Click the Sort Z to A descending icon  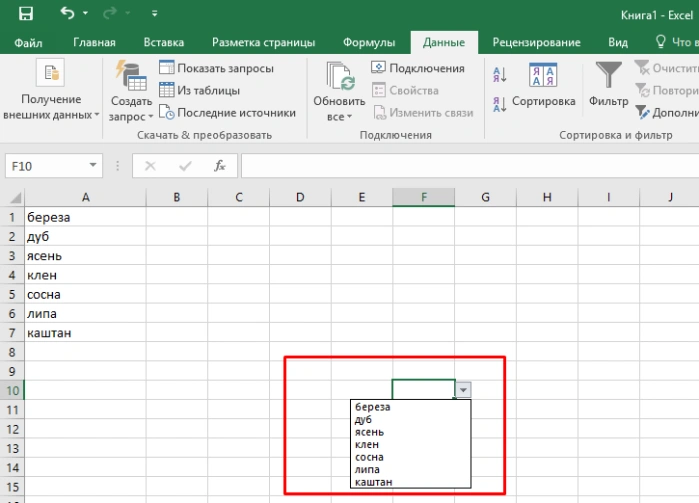point(500,104)
